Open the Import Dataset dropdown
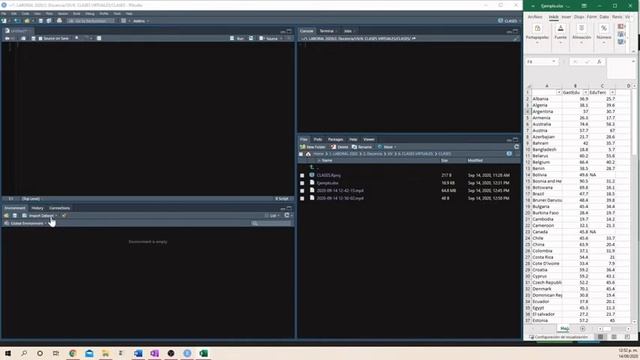 pos(40,216)
